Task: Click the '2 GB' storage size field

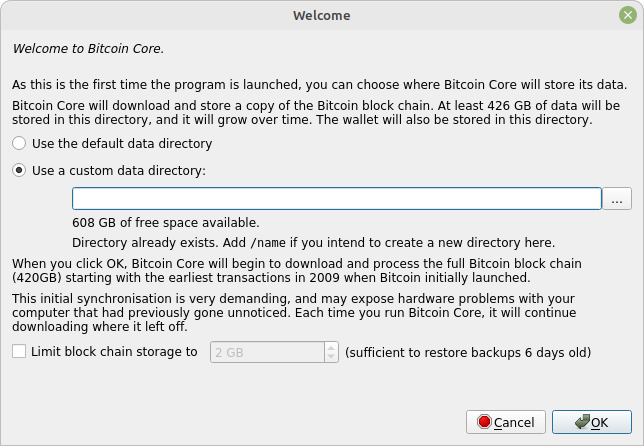Action: (267, 352)
